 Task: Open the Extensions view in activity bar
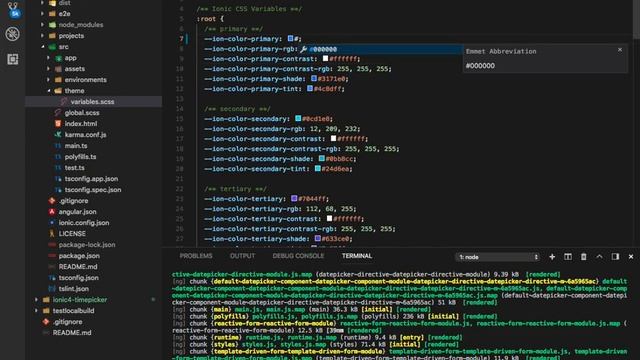(13, 59)
